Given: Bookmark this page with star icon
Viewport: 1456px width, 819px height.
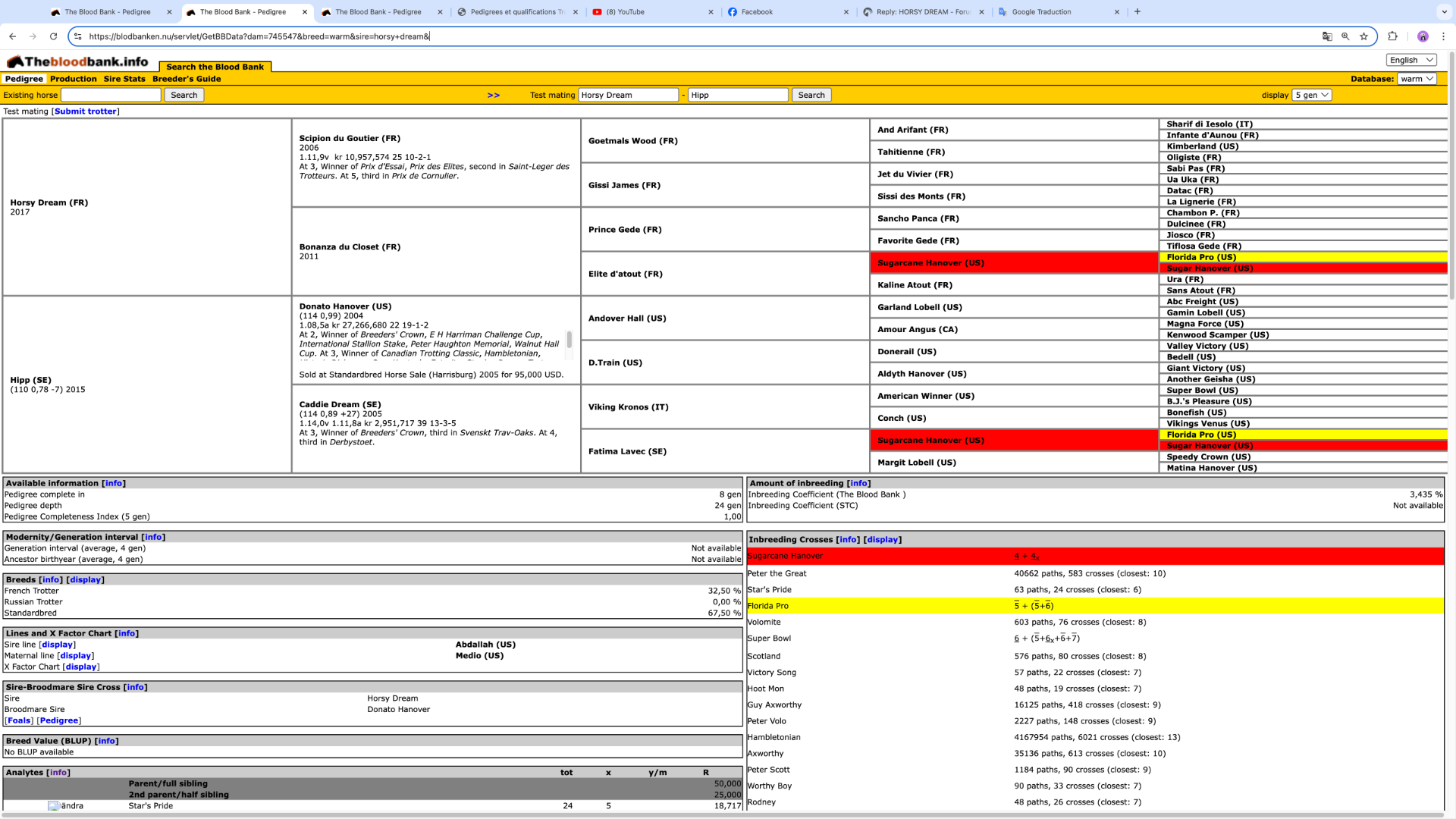Looking at the screenshot, I should tap(1363, 36).
